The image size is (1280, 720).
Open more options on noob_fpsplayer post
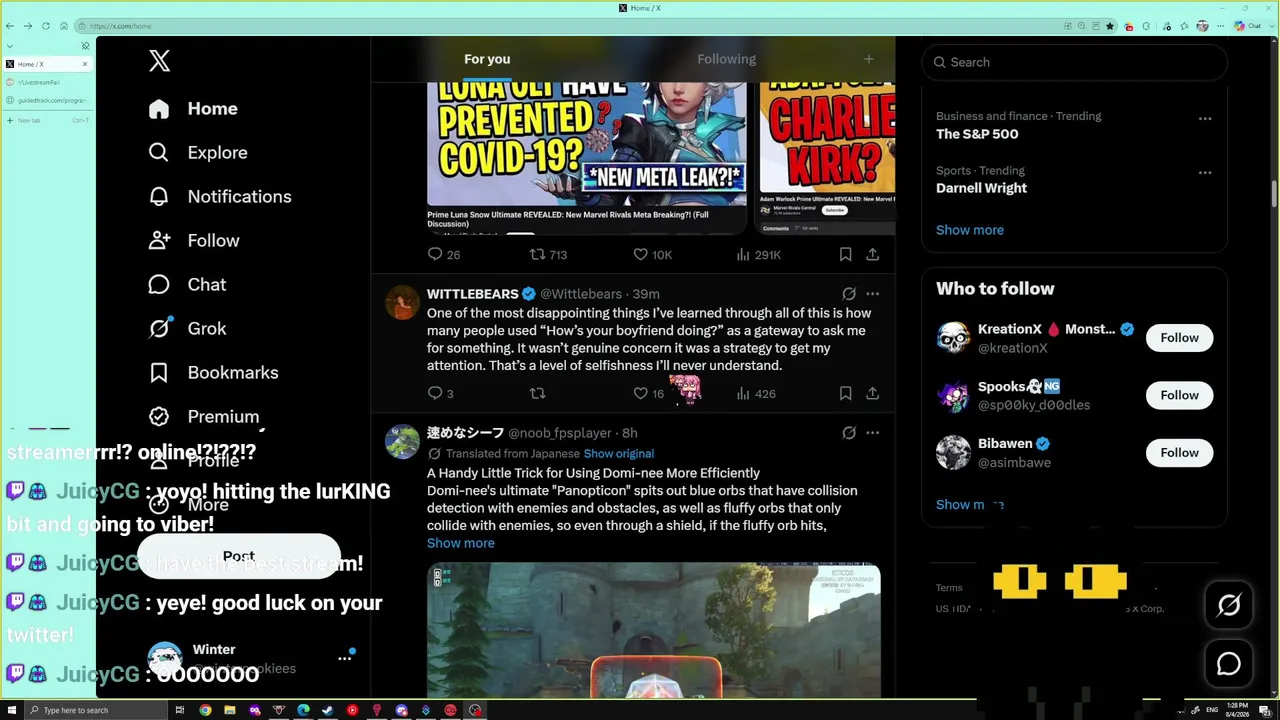[x=873, y=433]
